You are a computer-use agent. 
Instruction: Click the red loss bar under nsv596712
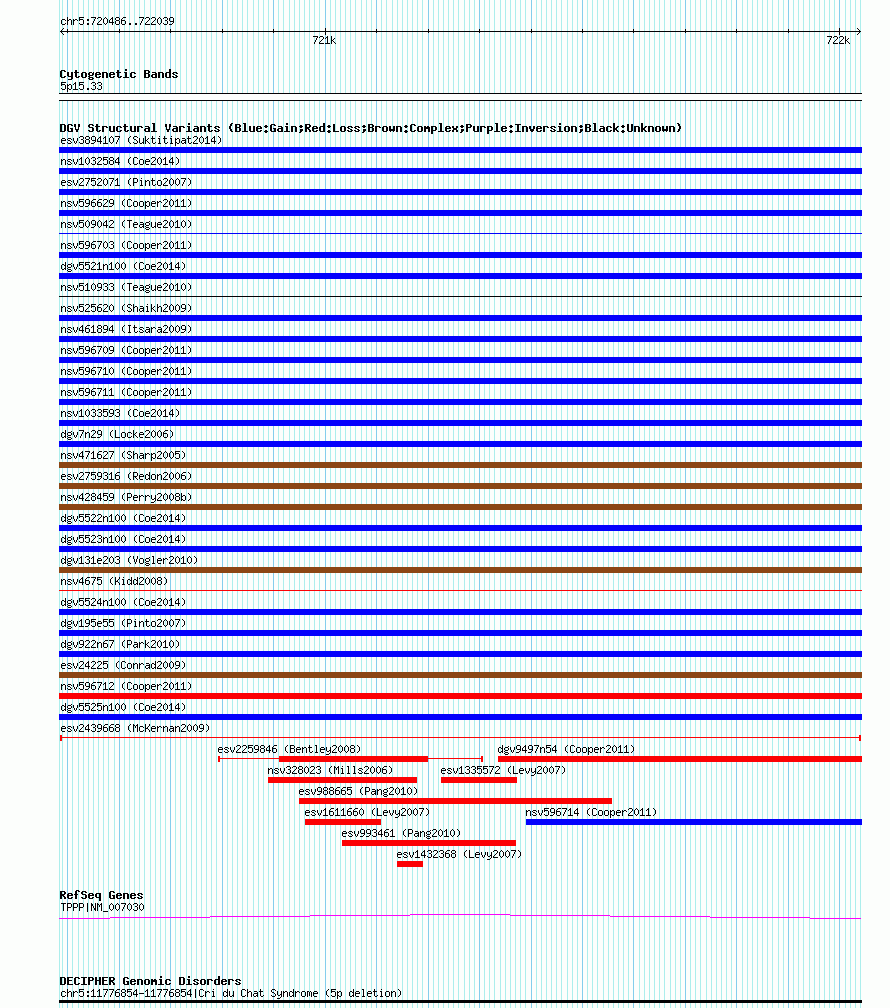coord(460,696)
